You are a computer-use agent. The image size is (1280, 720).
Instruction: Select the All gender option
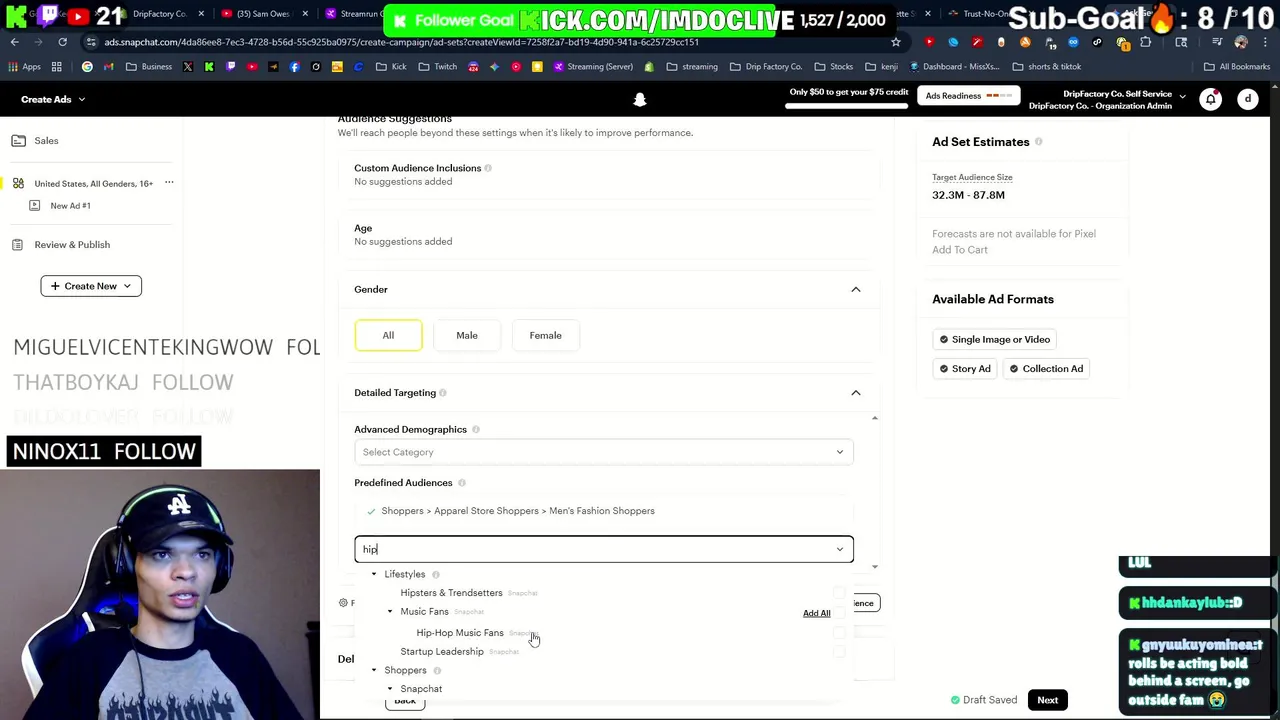click(x=388, y=335)
